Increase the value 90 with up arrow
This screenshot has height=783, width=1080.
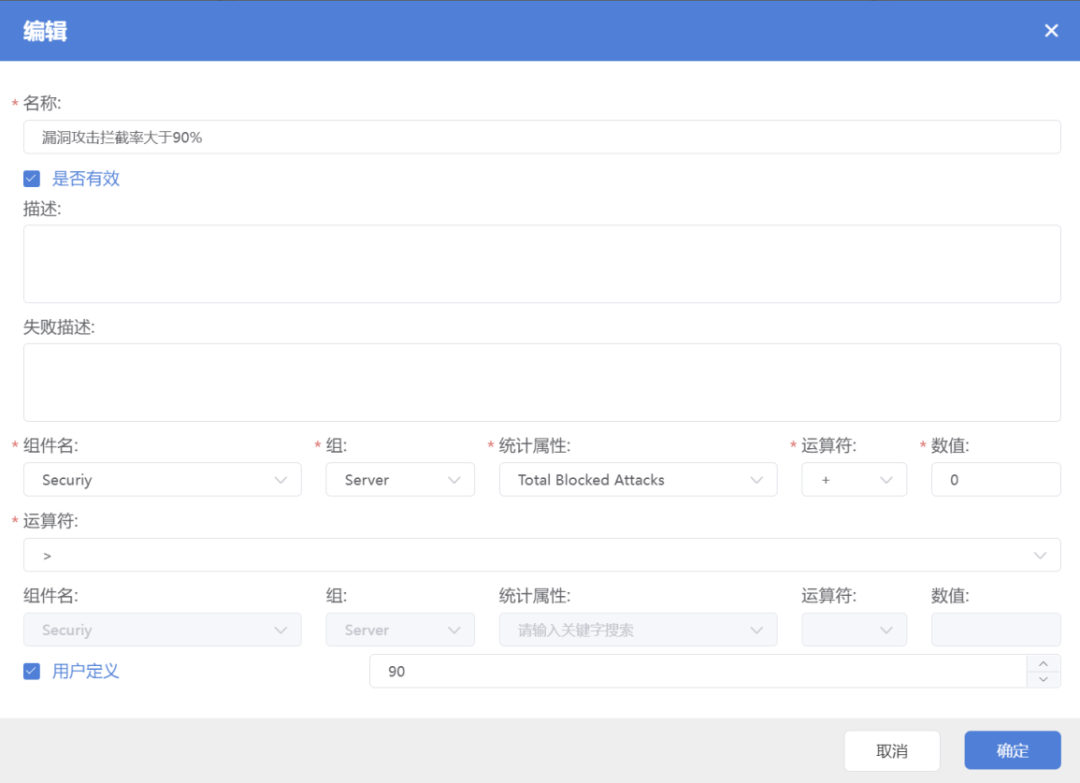[1043, 663]
